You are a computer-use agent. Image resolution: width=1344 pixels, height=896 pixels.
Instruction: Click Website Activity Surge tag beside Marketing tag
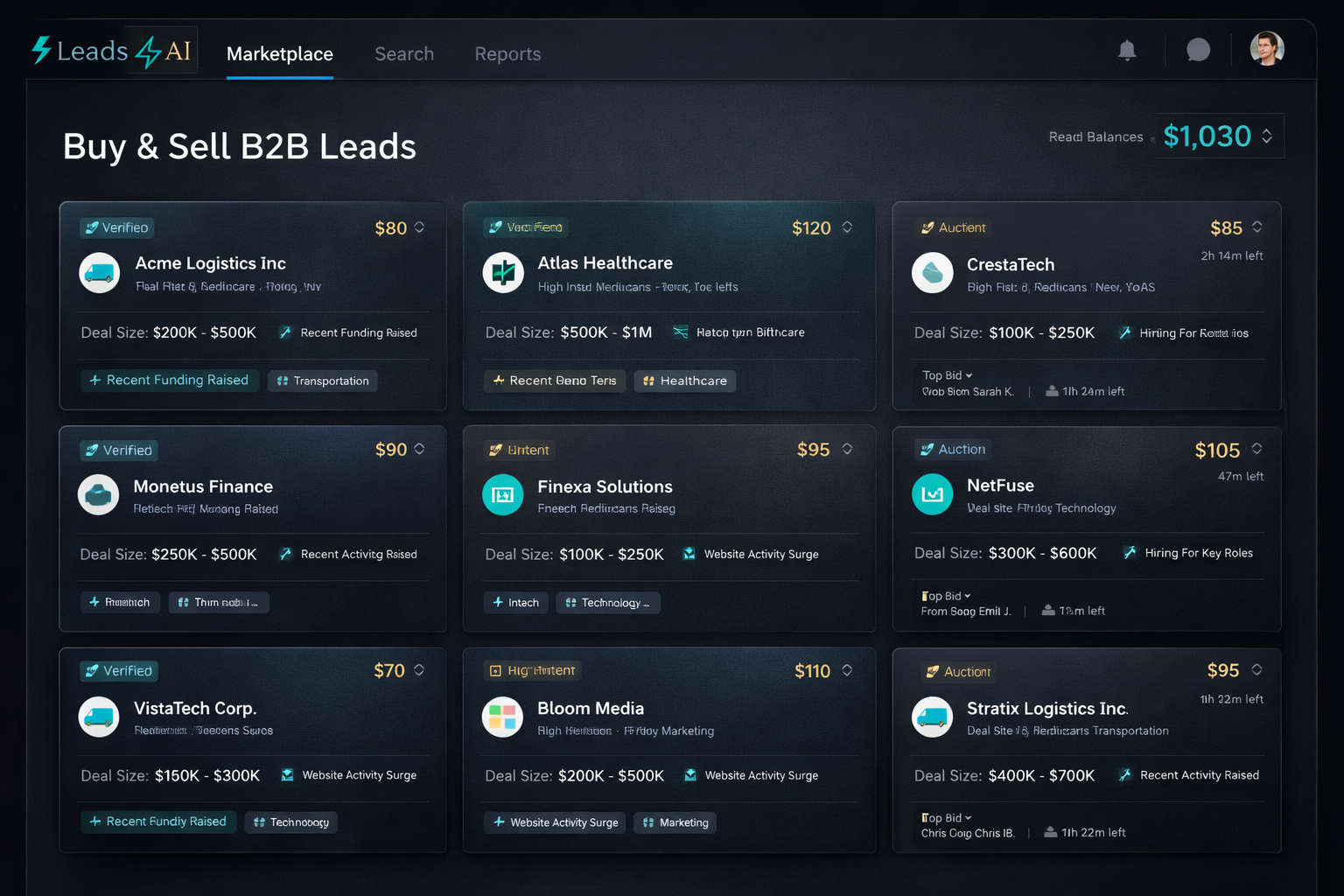(x=556, y=822)
